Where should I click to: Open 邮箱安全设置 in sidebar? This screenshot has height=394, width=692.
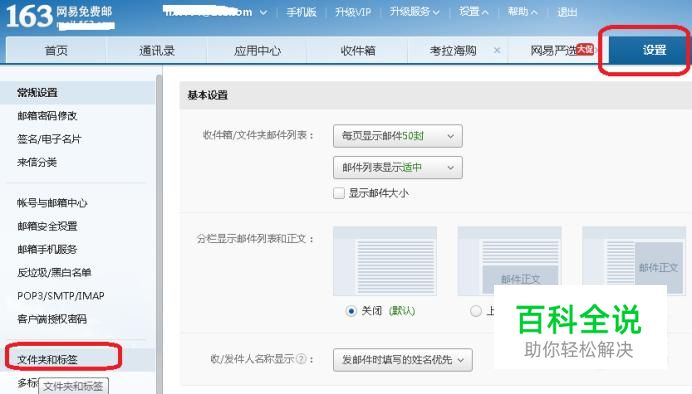47,226
